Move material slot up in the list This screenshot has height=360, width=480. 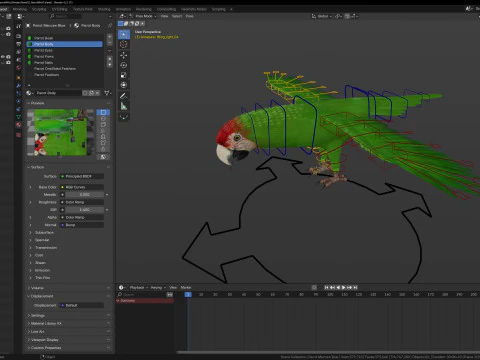click(x=110, y=59)
